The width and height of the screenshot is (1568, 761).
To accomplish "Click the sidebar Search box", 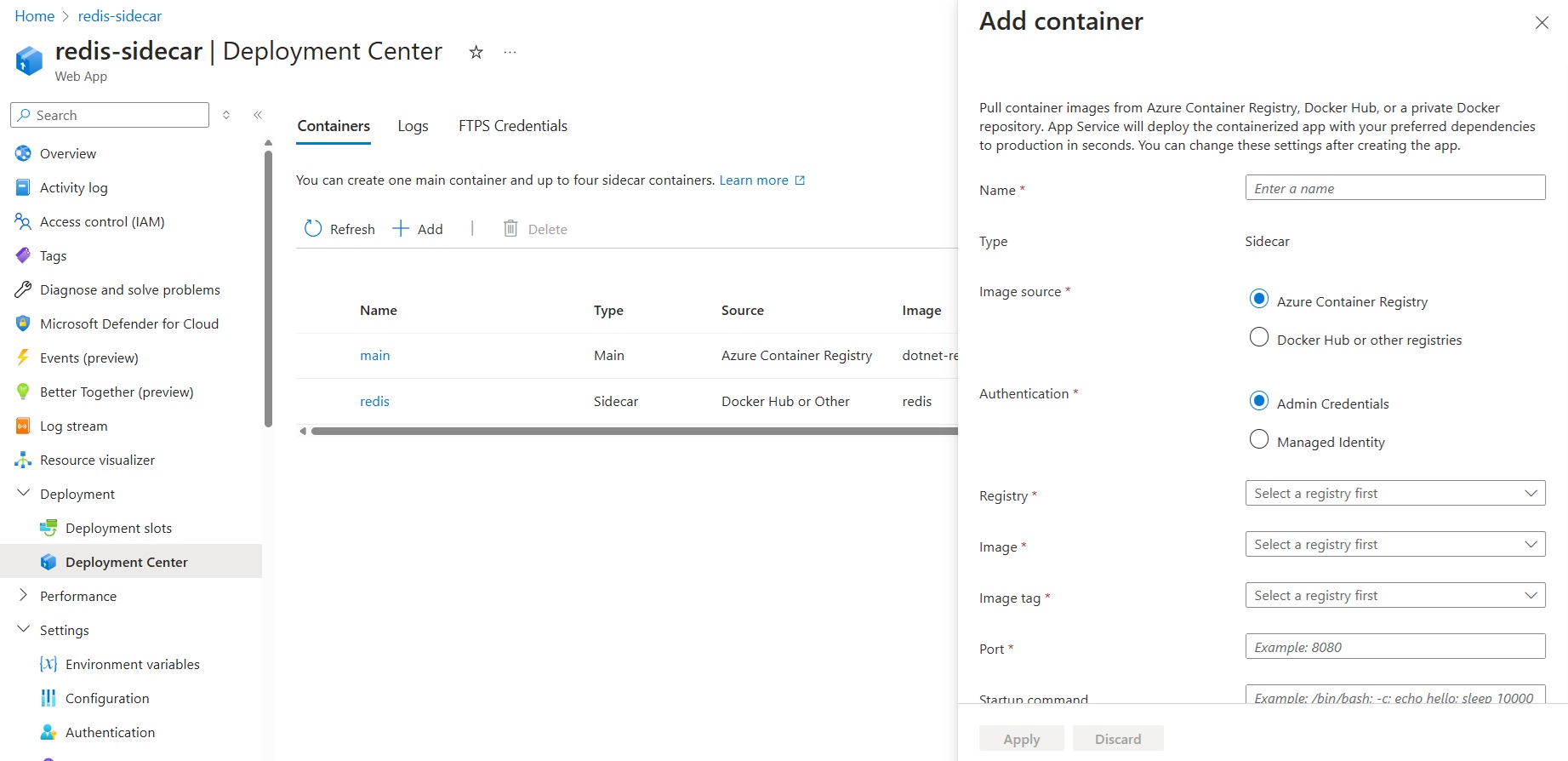I will coord(110,115).
